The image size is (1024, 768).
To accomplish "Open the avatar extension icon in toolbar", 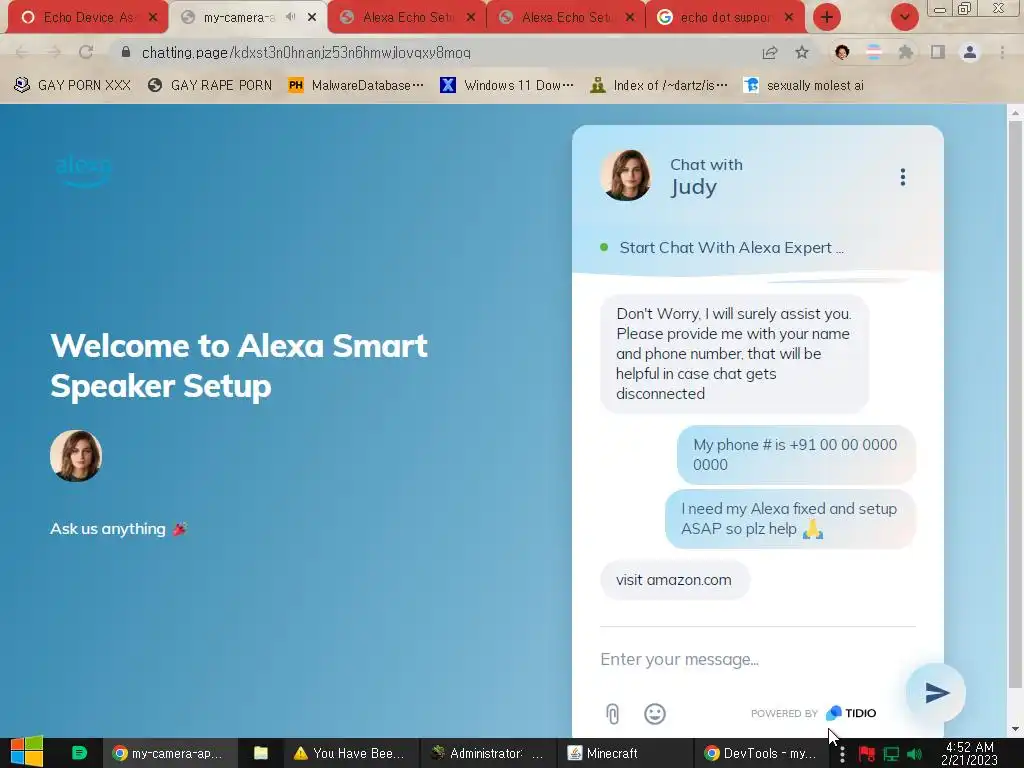I will [842, 52].
